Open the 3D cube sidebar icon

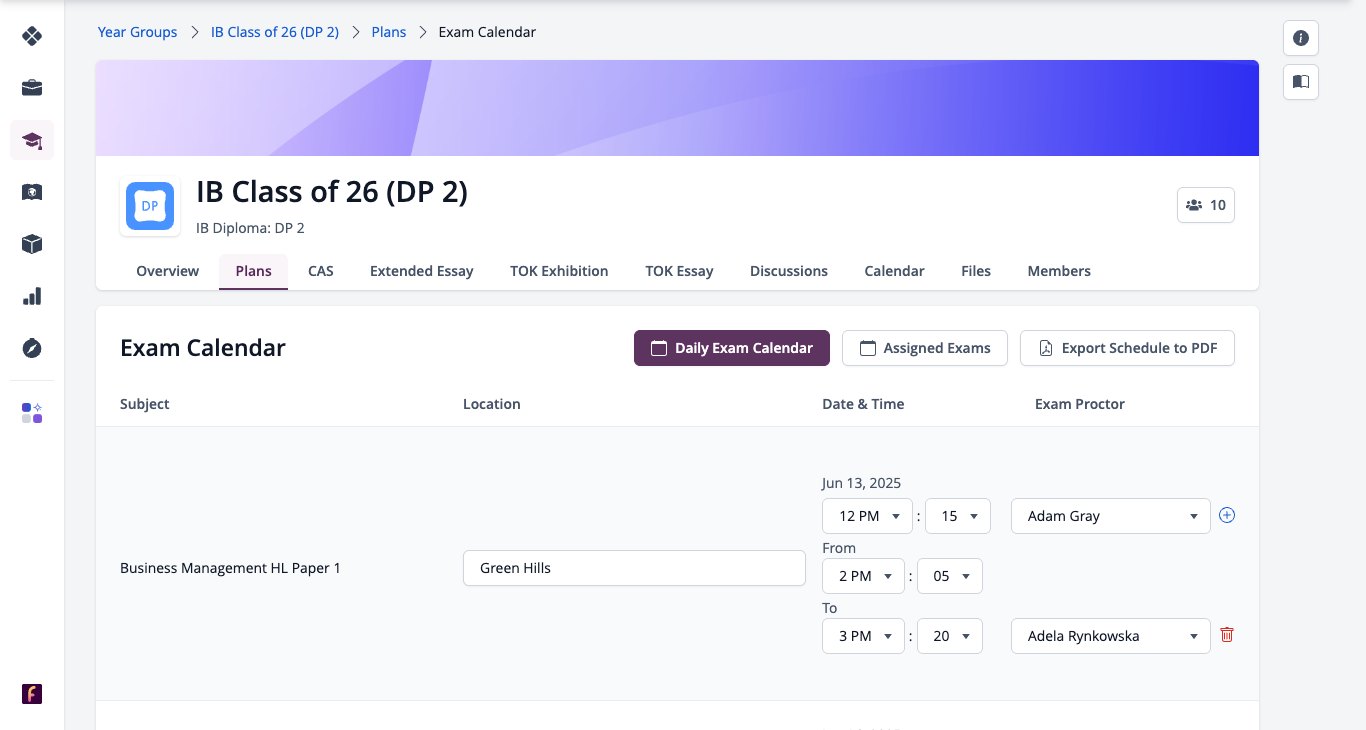(x=32, y=244)
